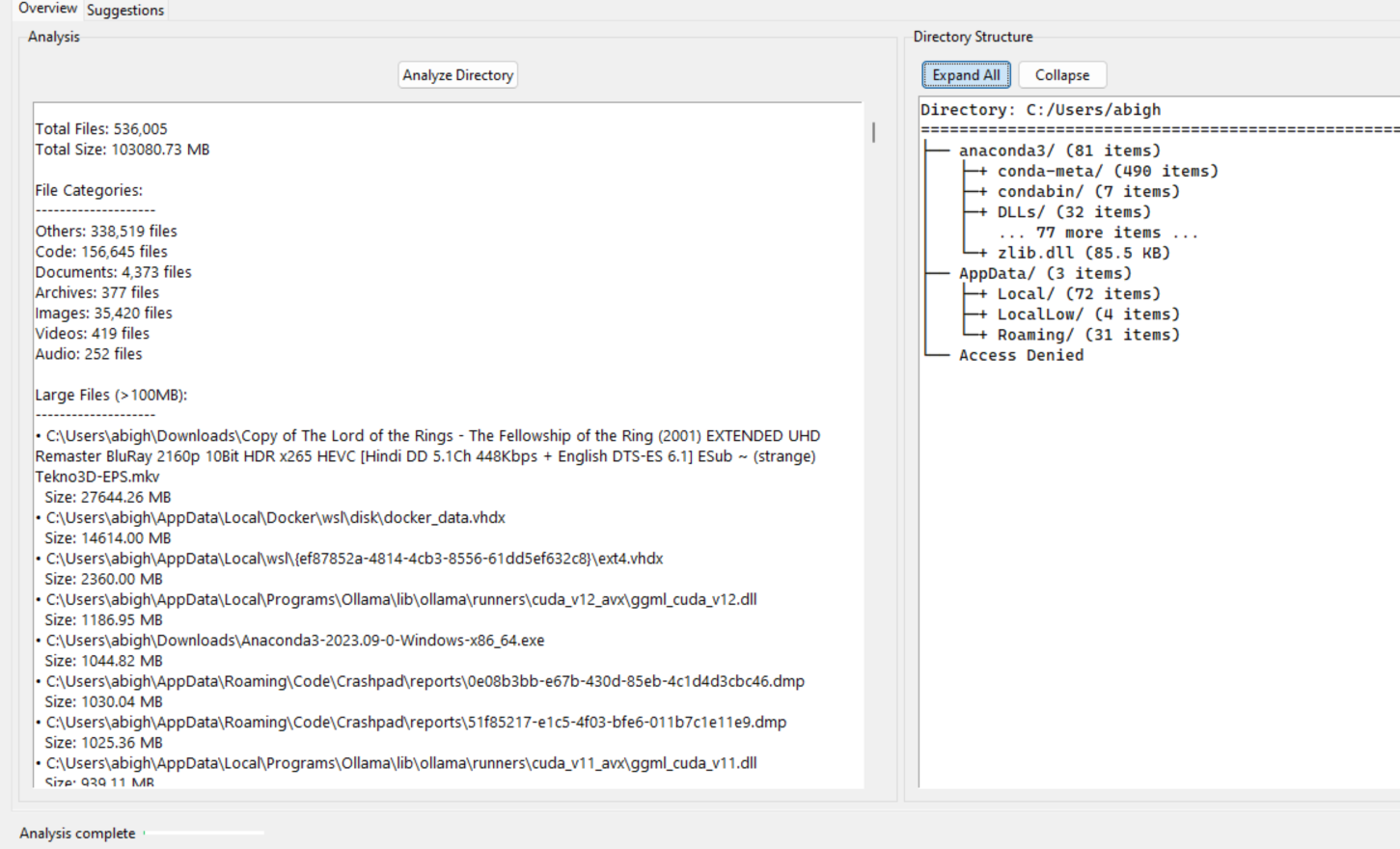The image size is (1400, 849).
Task: Select the Access Denied tree entry
Action: pos(1019,355)
